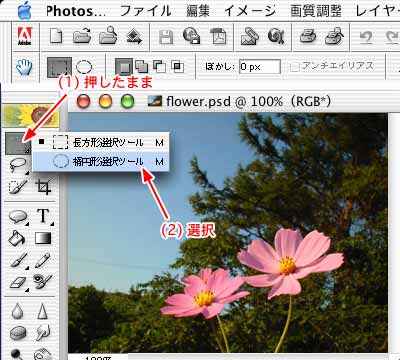Open the 画質調整 menu
This screenshot has height=360, width=400.
tap(316, 11)
